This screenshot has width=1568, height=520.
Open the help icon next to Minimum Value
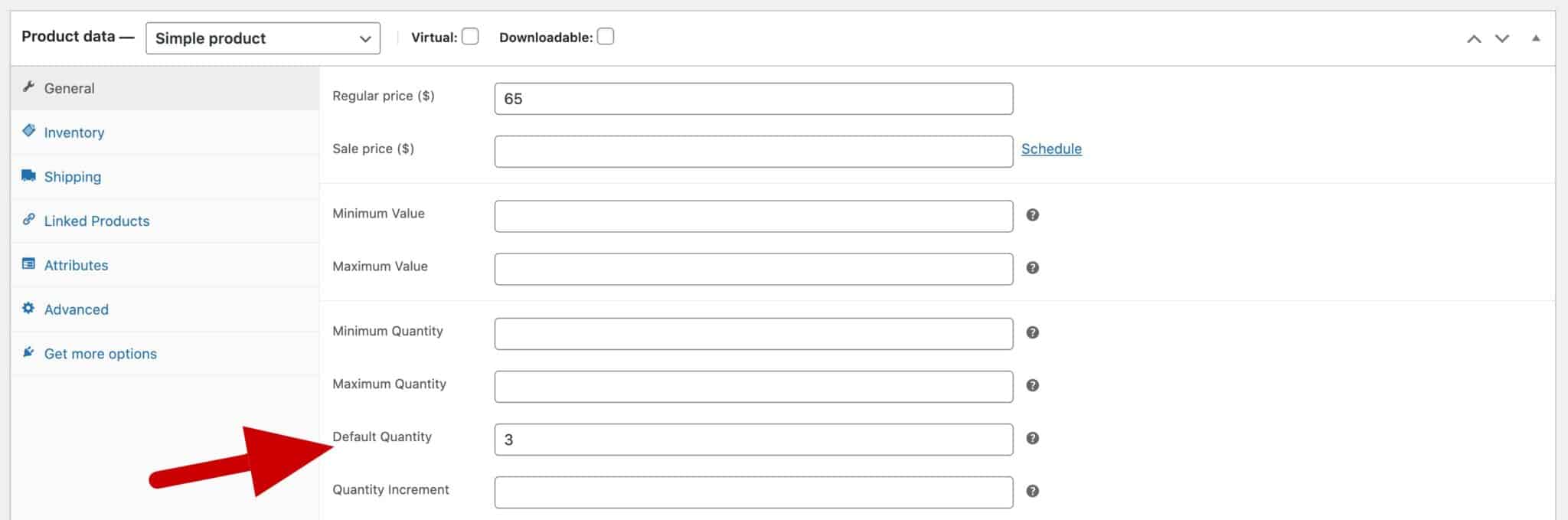[1033, 215]
